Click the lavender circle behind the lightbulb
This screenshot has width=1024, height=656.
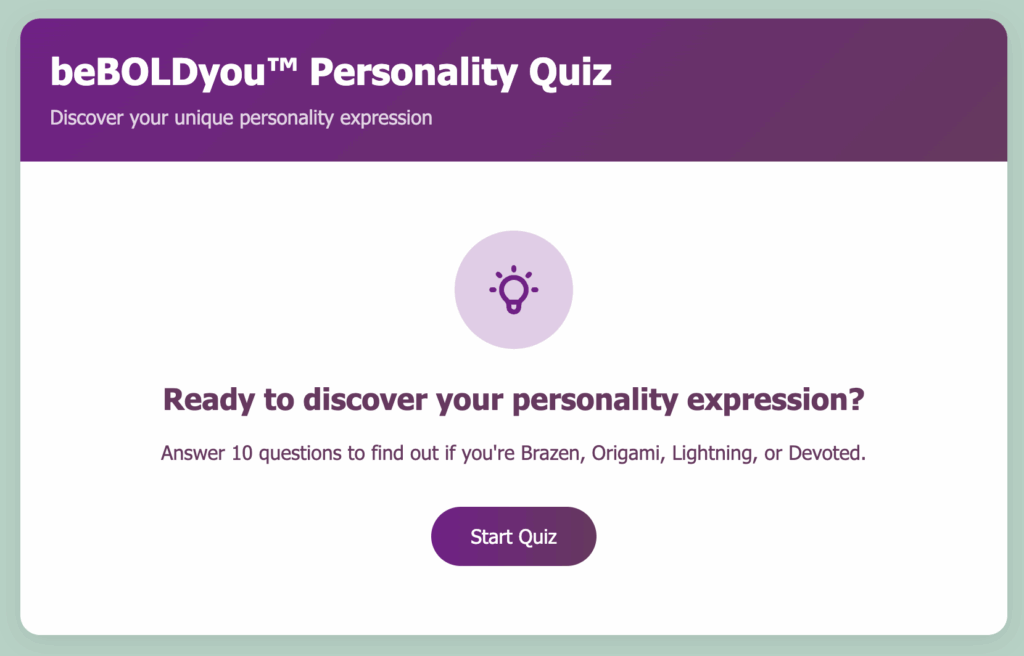[514, 289]
